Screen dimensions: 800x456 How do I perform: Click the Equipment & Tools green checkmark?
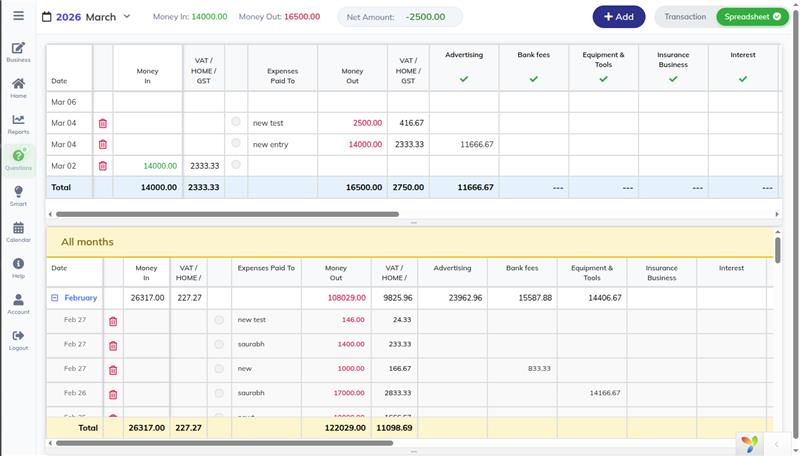coord(604,79)
